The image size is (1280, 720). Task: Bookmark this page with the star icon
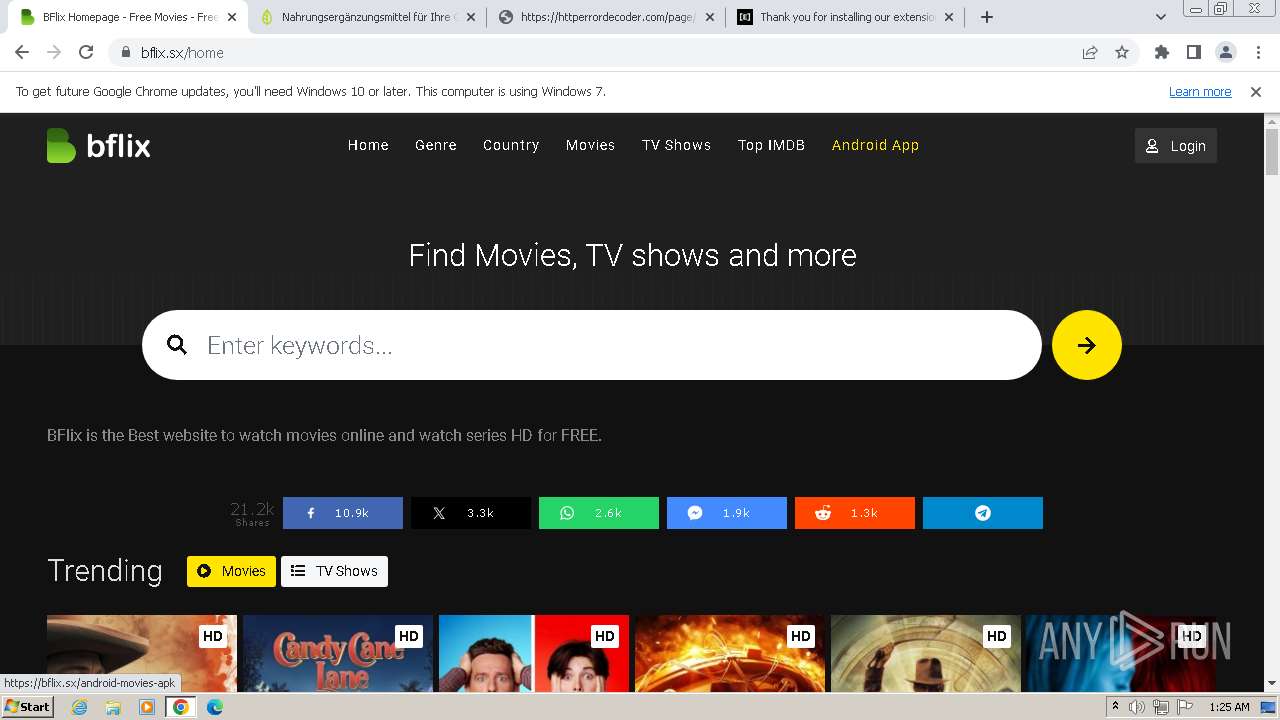[x=1122, y=52]
